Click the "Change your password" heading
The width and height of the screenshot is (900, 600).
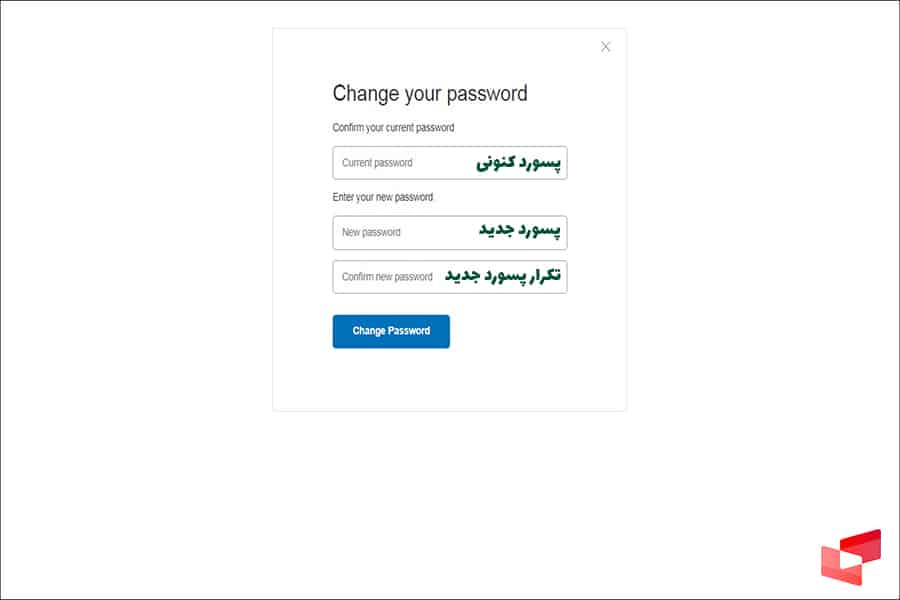[x=430, y=94]
